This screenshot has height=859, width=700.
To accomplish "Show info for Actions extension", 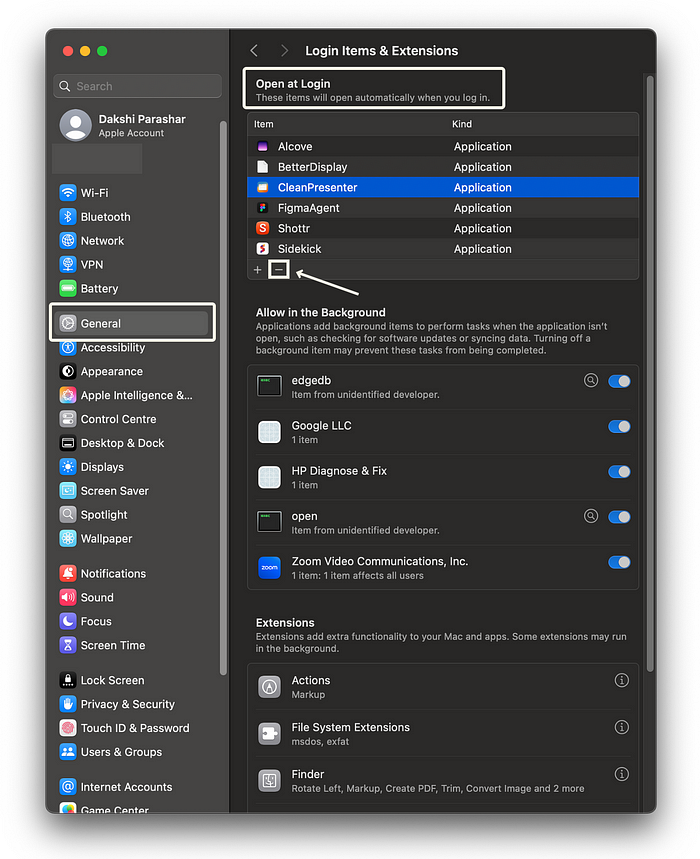I will click(622, 680).
